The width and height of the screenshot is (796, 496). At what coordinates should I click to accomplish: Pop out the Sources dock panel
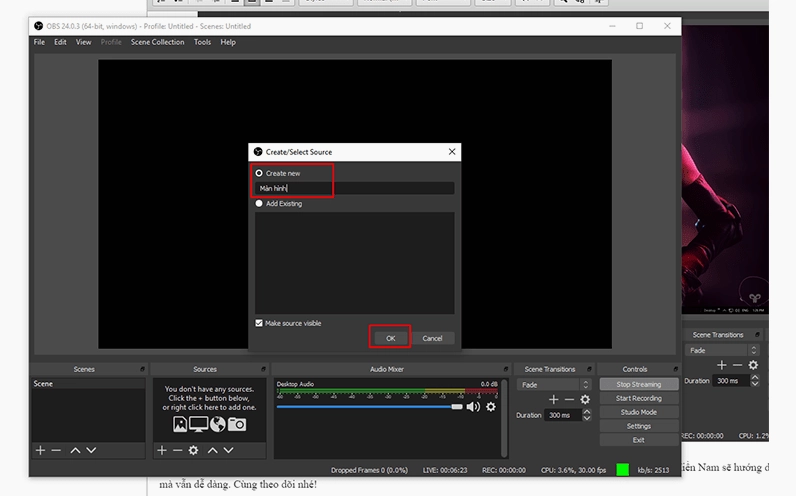[264, 369]
